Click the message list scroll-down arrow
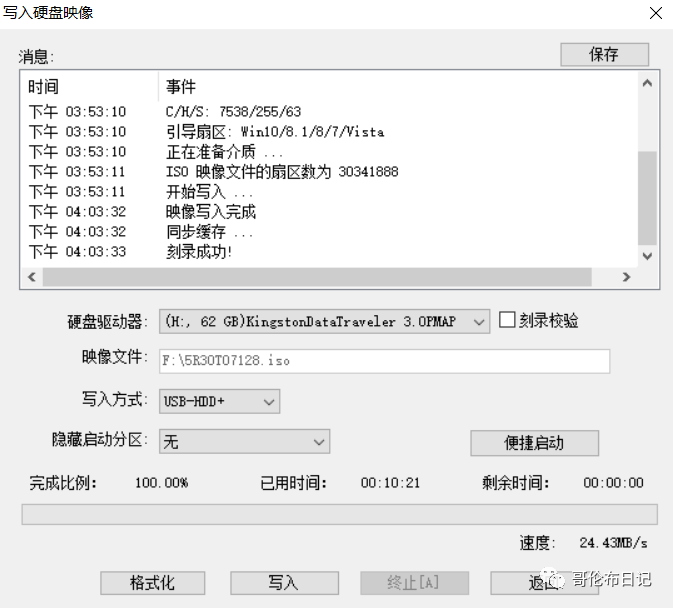Image resolution: width=673 pixels, height=608 pixels. tap(647, 256)
